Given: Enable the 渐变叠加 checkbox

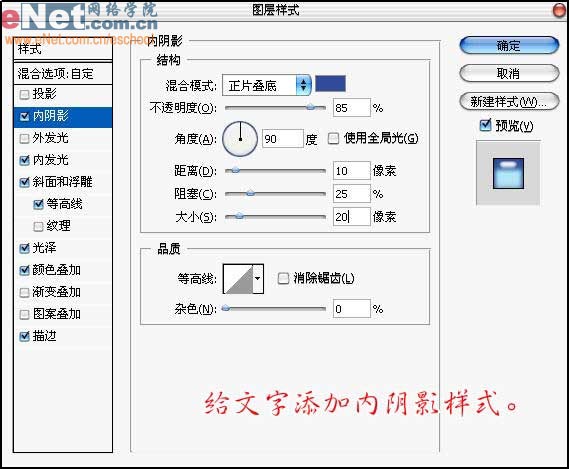Looking at the screenshot, I should [24, 293].
